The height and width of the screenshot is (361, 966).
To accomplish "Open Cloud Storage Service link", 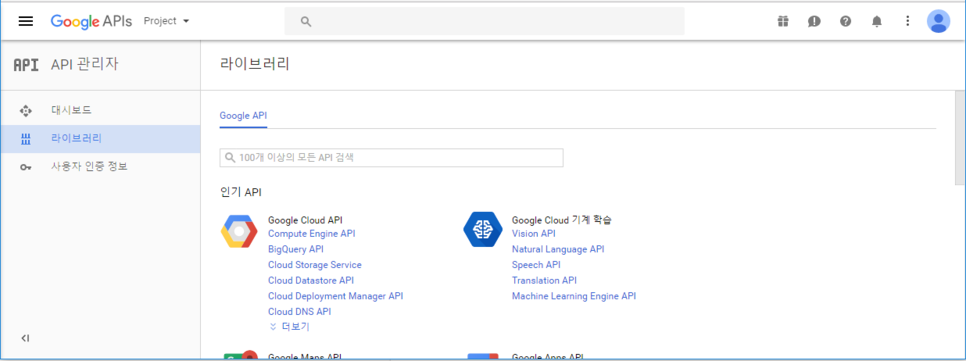I will pos(315,265).
